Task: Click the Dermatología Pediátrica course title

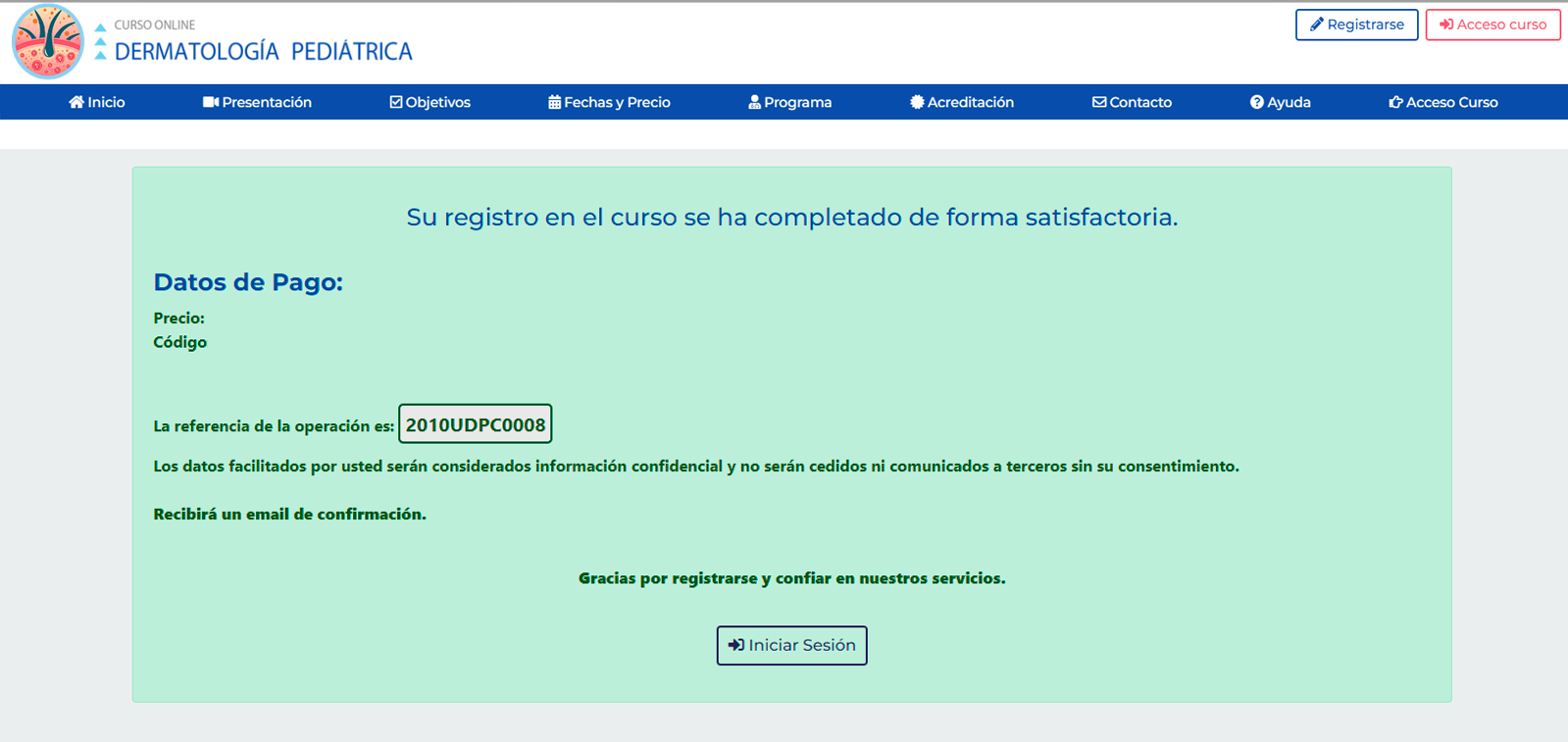Action: (x=263, y=52)
